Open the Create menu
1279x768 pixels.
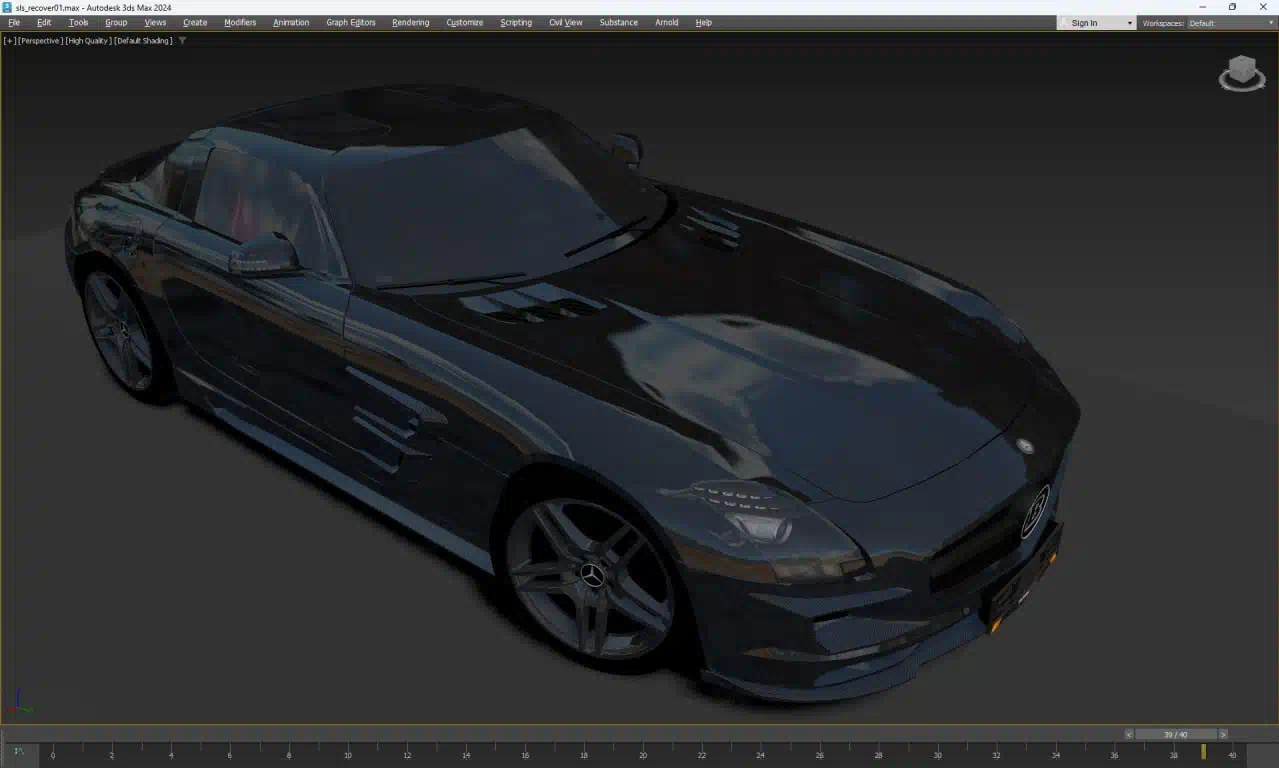click(x=195, y=22)
